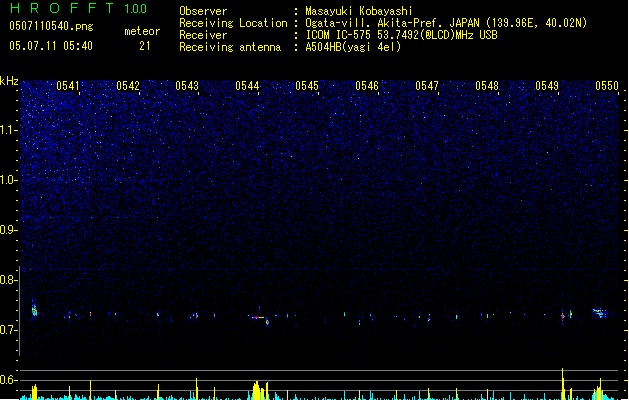Click the 0.9 kHz axis label
The height and width of the screenshot is (400, 629).
tap(8, 230)
